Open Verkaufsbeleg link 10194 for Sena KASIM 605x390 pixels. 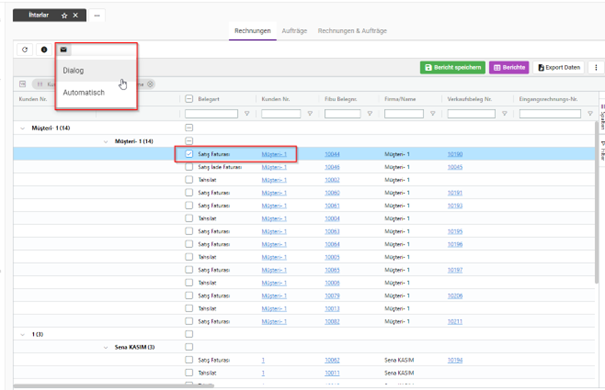(455, 360)
